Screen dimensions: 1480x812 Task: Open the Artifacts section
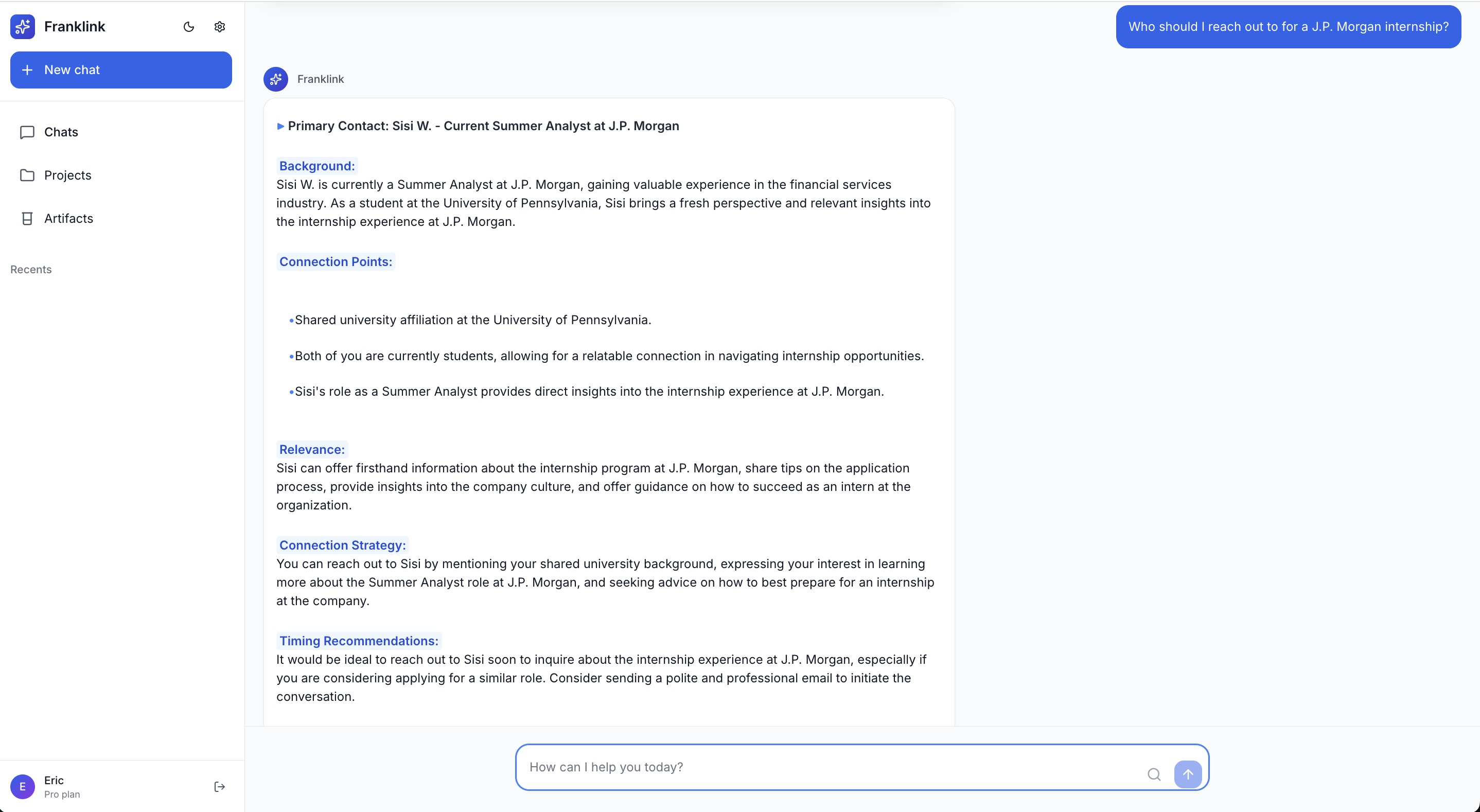click(x=120, y=218)
